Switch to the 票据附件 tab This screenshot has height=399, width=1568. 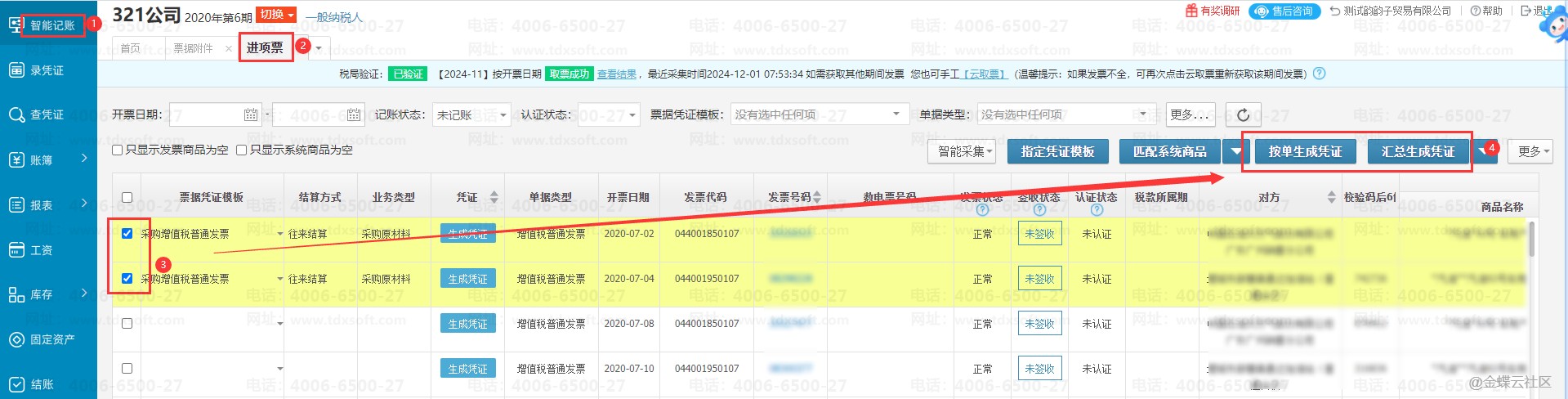(193, 48)
